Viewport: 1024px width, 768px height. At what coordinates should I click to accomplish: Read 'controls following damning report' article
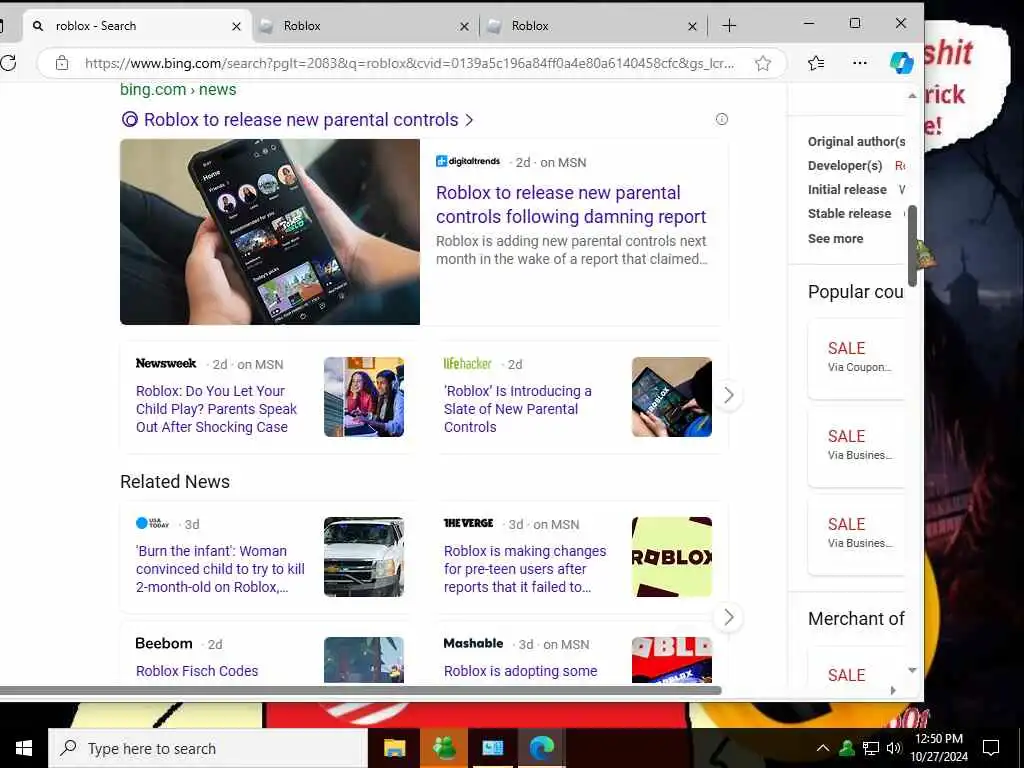[x=571, y=205]
